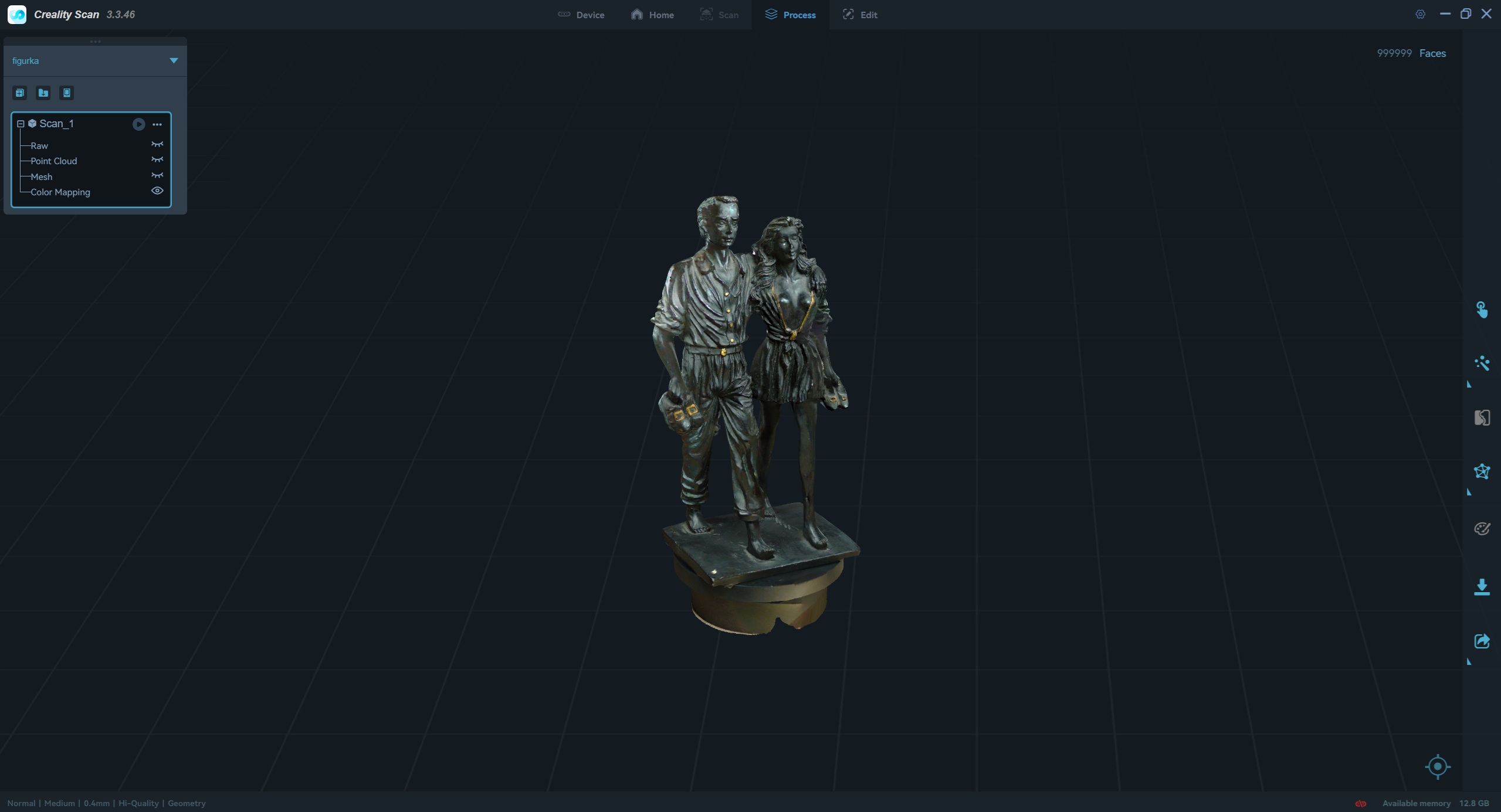Hide the Color Mapping layer
1501x812 pixels.
[x=157, y=191]
